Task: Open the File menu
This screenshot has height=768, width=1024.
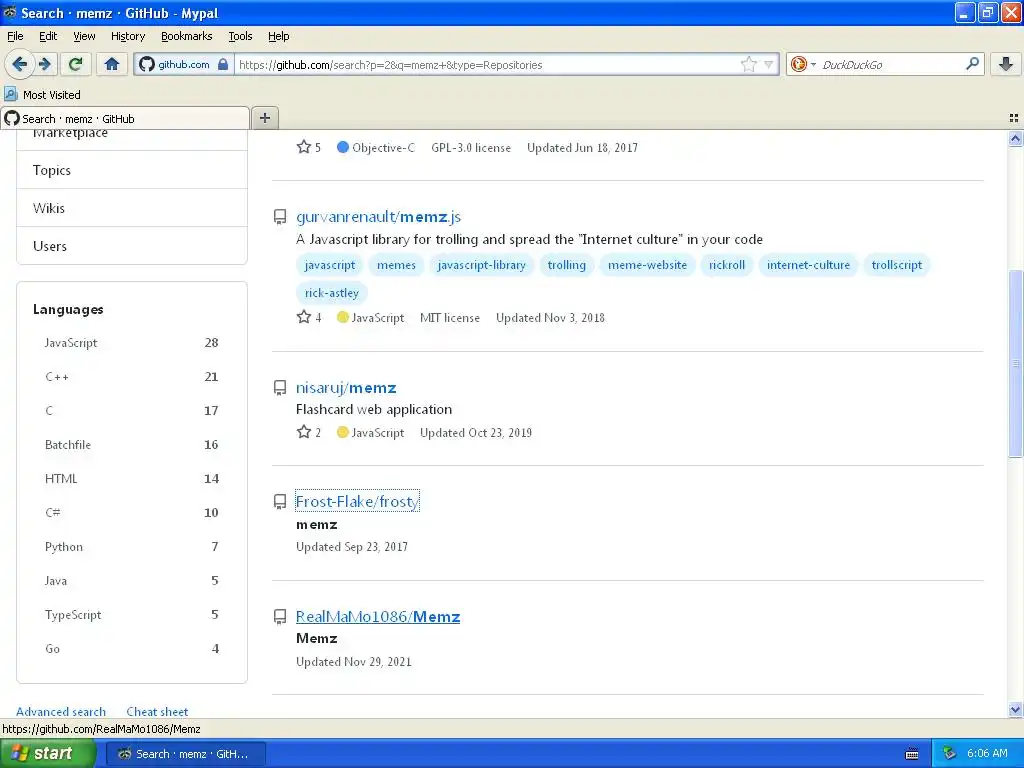Action: 15,36
